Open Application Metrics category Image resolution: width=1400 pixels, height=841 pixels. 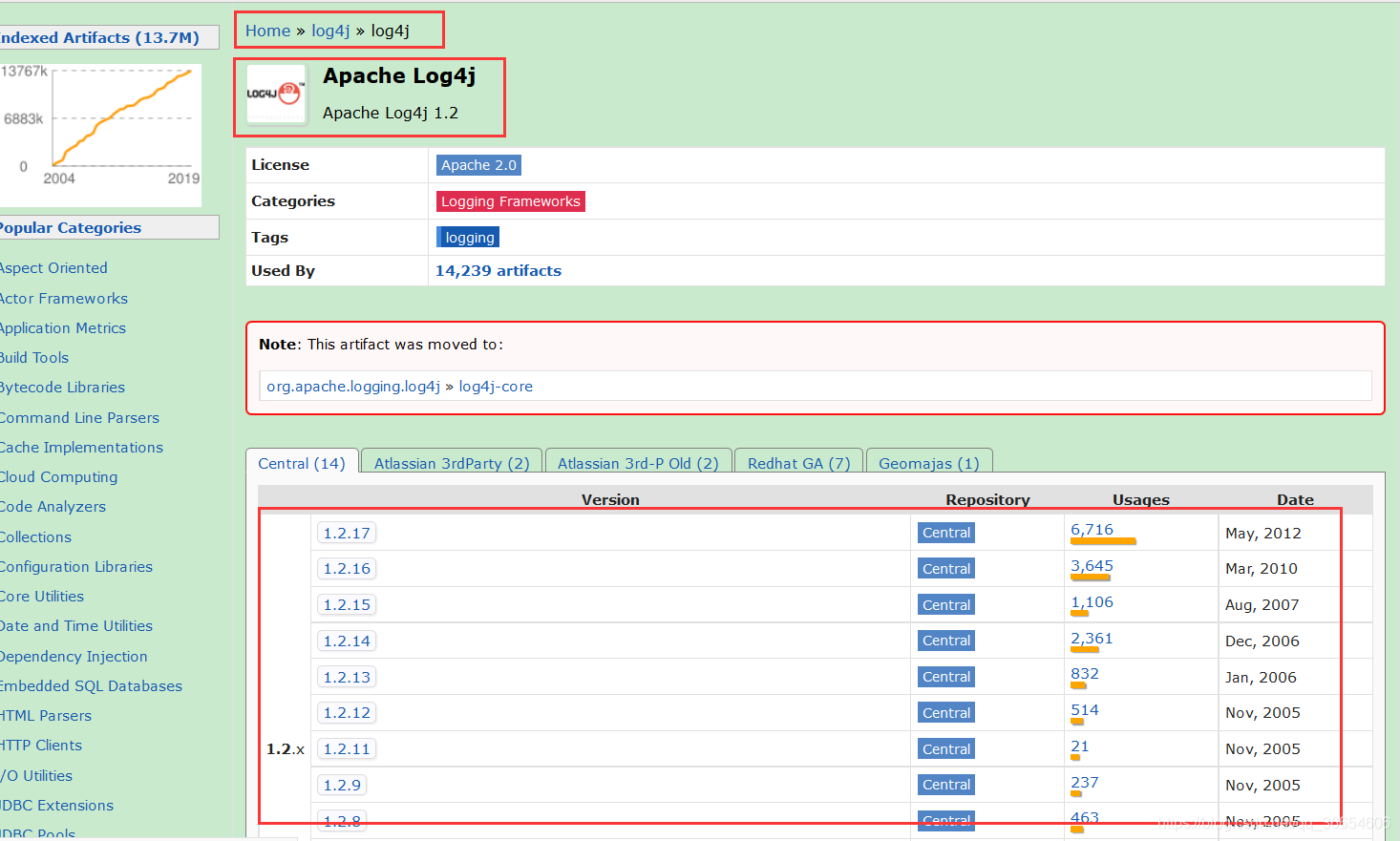62,328
